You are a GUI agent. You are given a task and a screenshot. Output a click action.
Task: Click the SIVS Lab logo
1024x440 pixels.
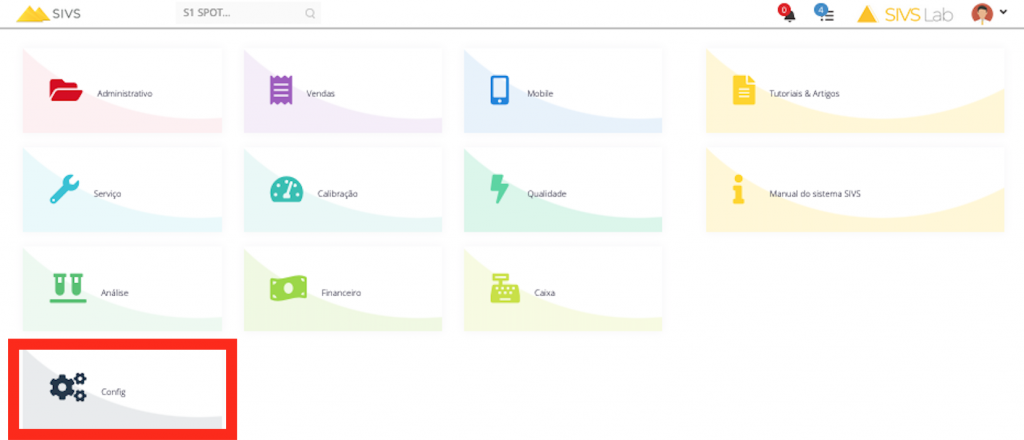pyautogui.click(x=905, y=14)
